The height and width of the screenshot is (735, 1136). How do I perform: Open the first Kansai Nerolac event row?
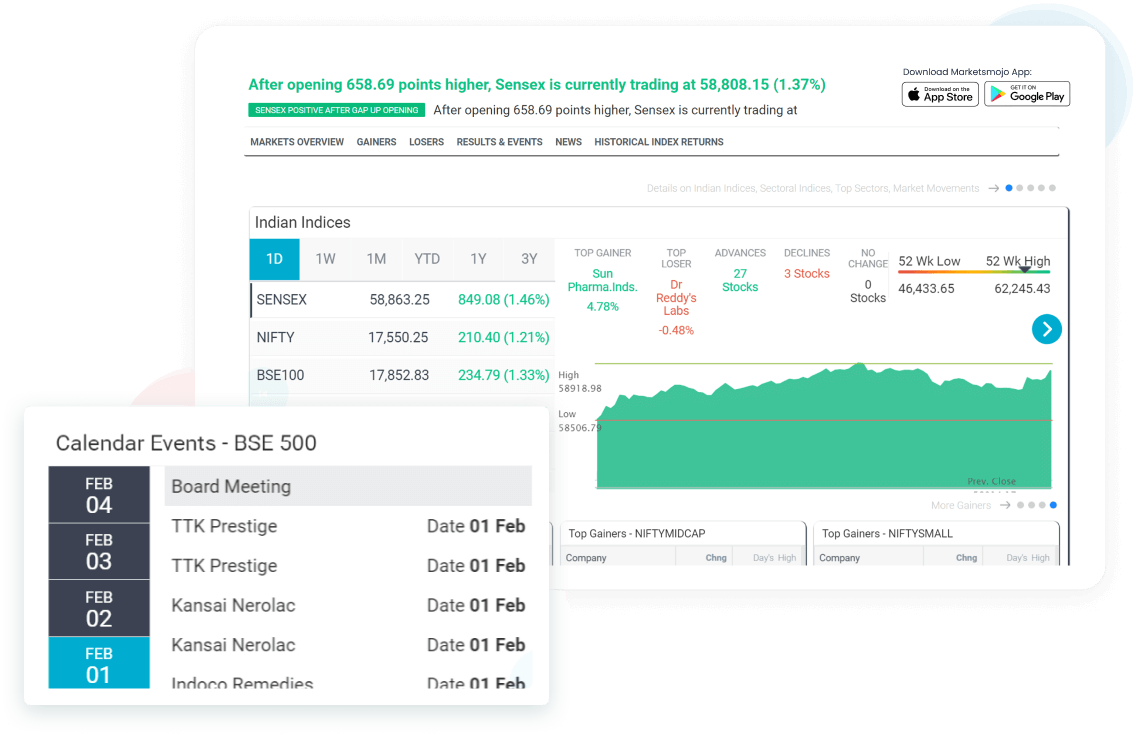(x=348, y=605)
